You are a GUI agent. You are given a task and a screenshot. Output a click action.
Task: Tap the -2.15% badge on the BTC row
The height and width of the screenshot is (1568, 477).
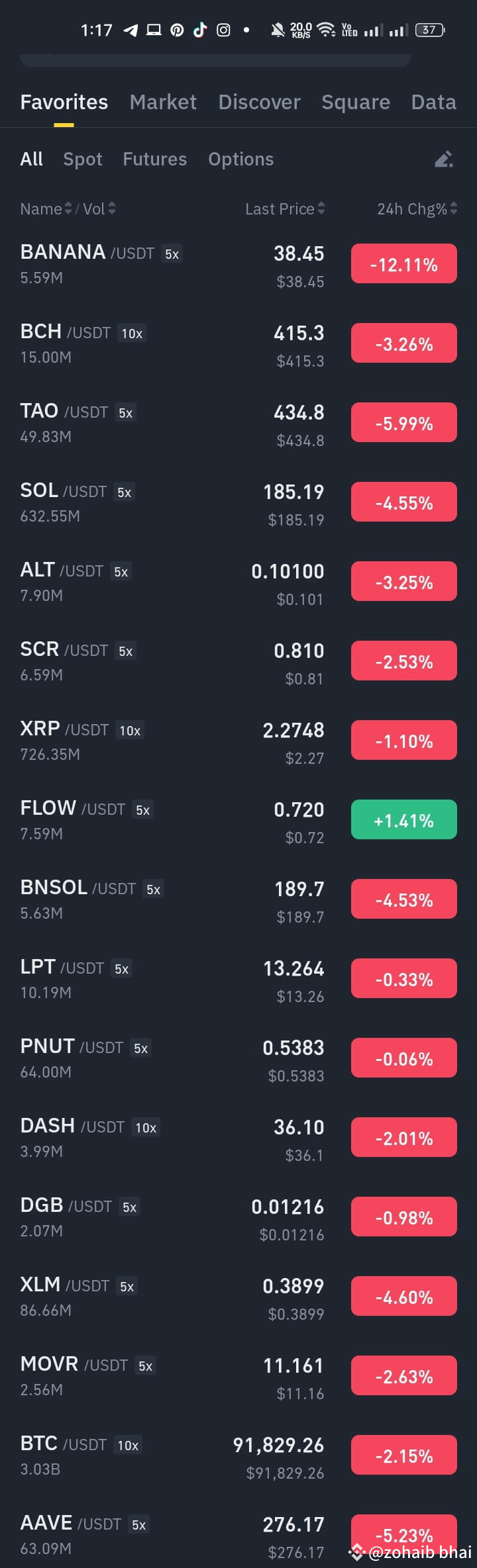pyautogui.click(x=403, y=1455)
